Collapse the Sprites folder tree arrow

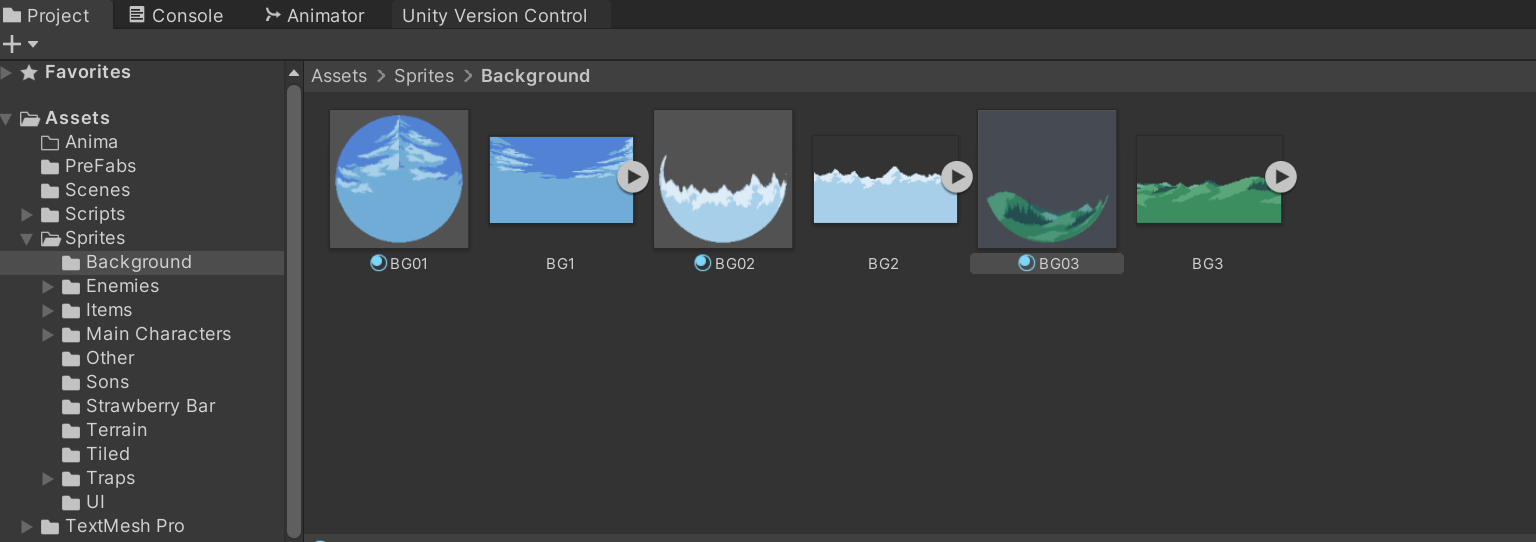27,239
